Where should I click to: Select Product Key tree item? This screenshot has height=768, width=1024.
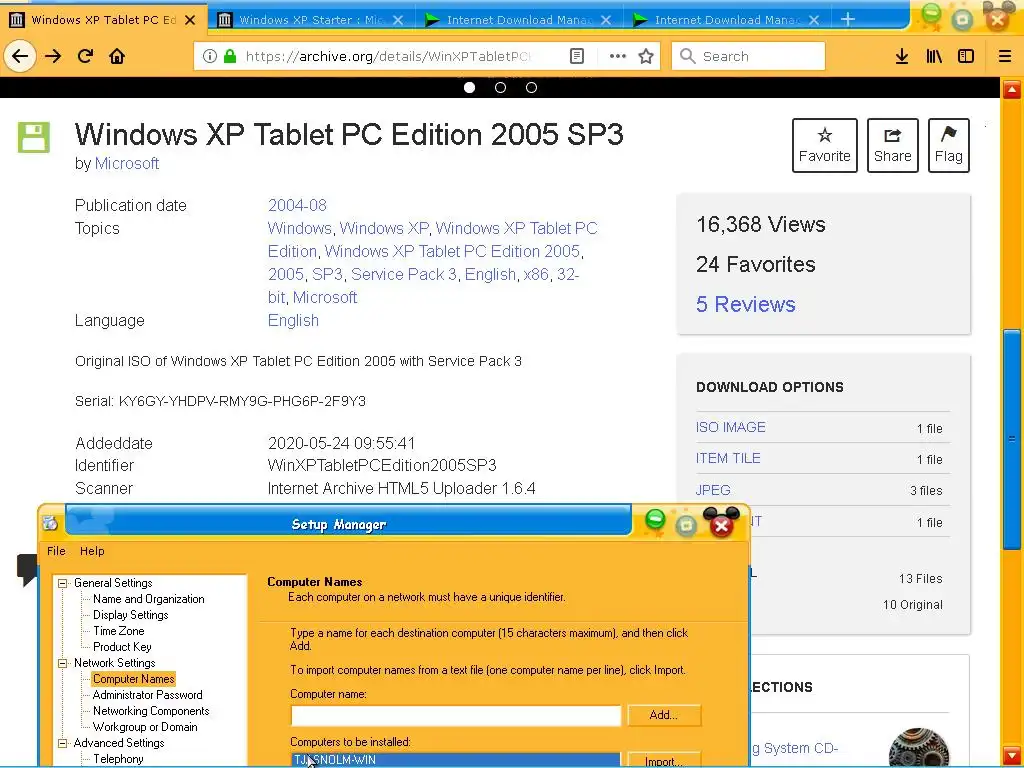coord(122,647)
